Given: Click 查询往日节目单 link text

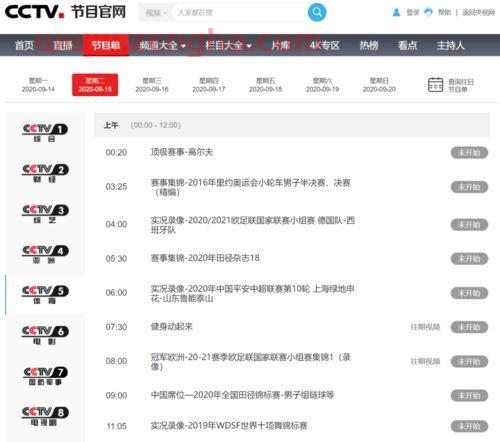Looking at the screenshot, I should click(461, 85).
